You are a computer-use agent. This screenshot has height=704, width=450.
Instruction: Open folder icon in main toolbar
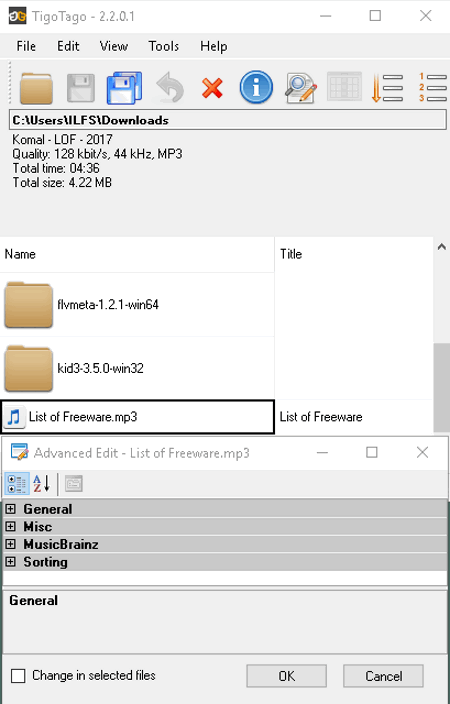36,88
